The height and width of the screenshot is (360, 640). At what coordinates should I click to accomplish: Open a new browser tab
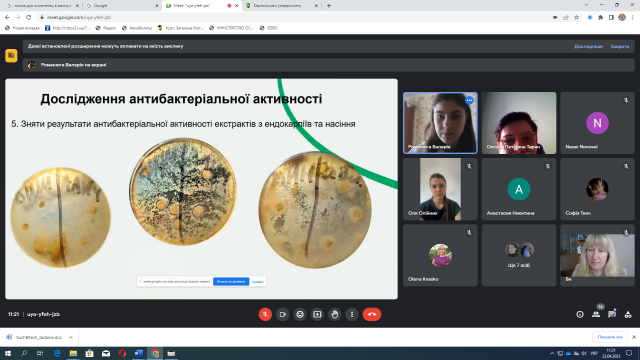(x=329, y=6)
